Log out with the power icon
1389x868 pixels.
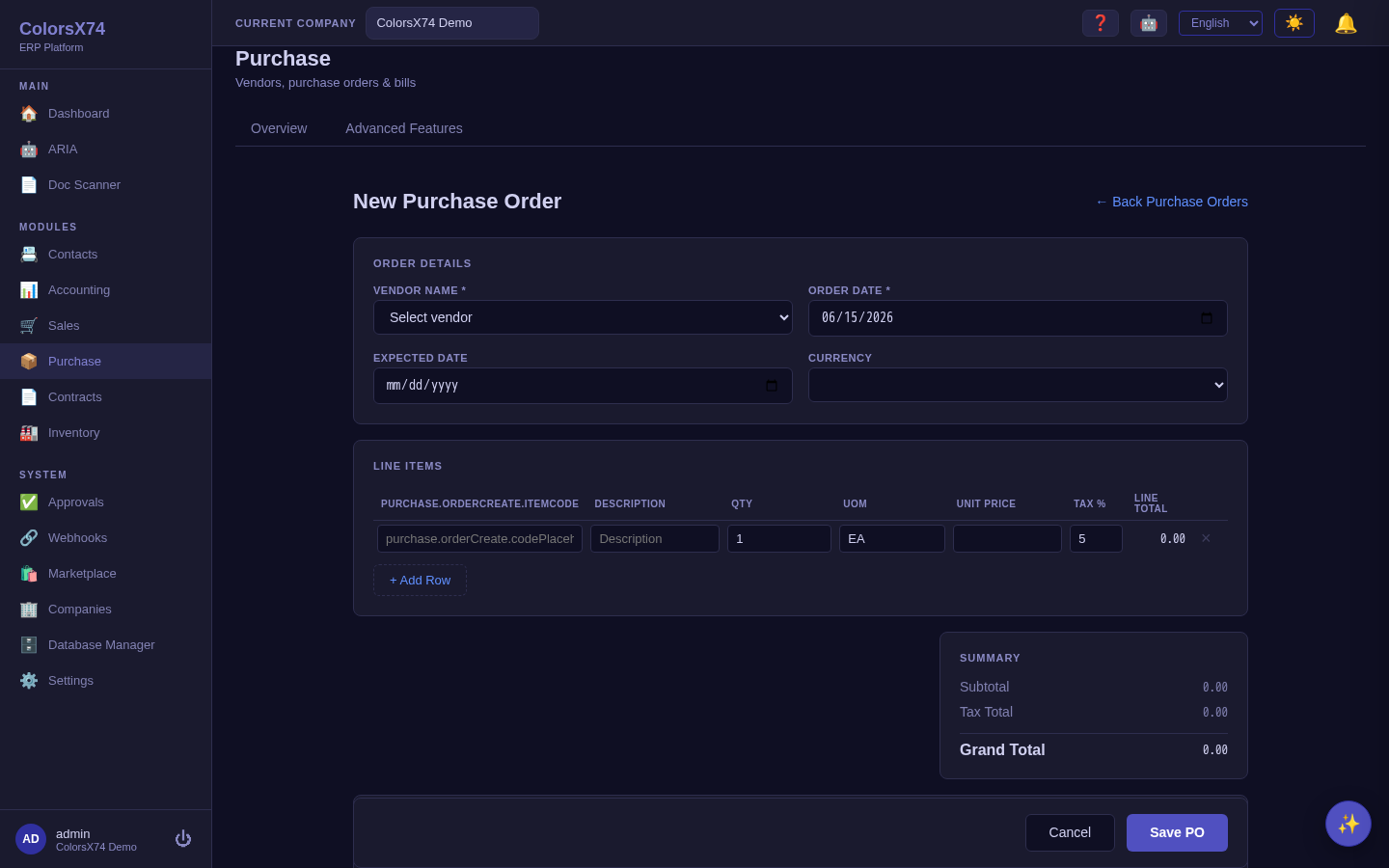pyautogui.click(x=183, y=839)
